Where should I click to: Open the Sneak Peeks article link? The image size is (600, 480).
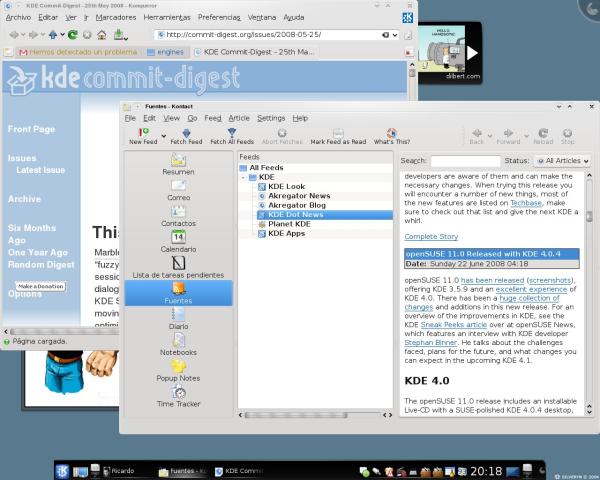[453, 325]
